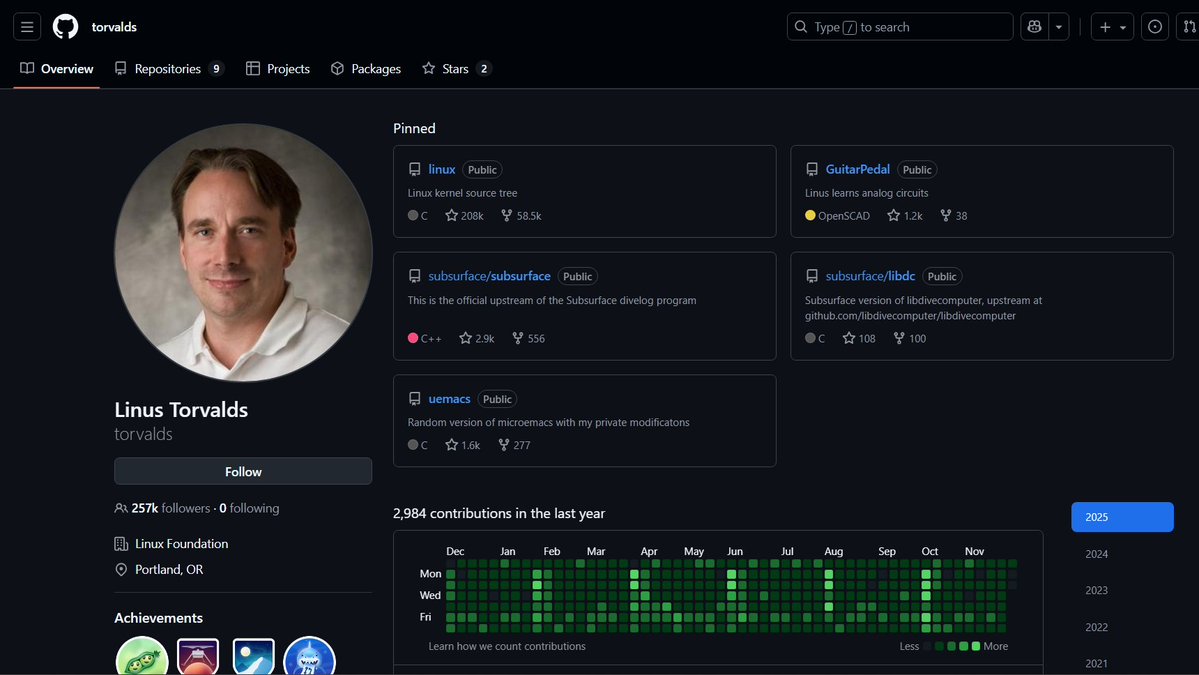Click the Mars rover achievement badge
This screenshot has width=1199, height=675.
click(198, 657)
